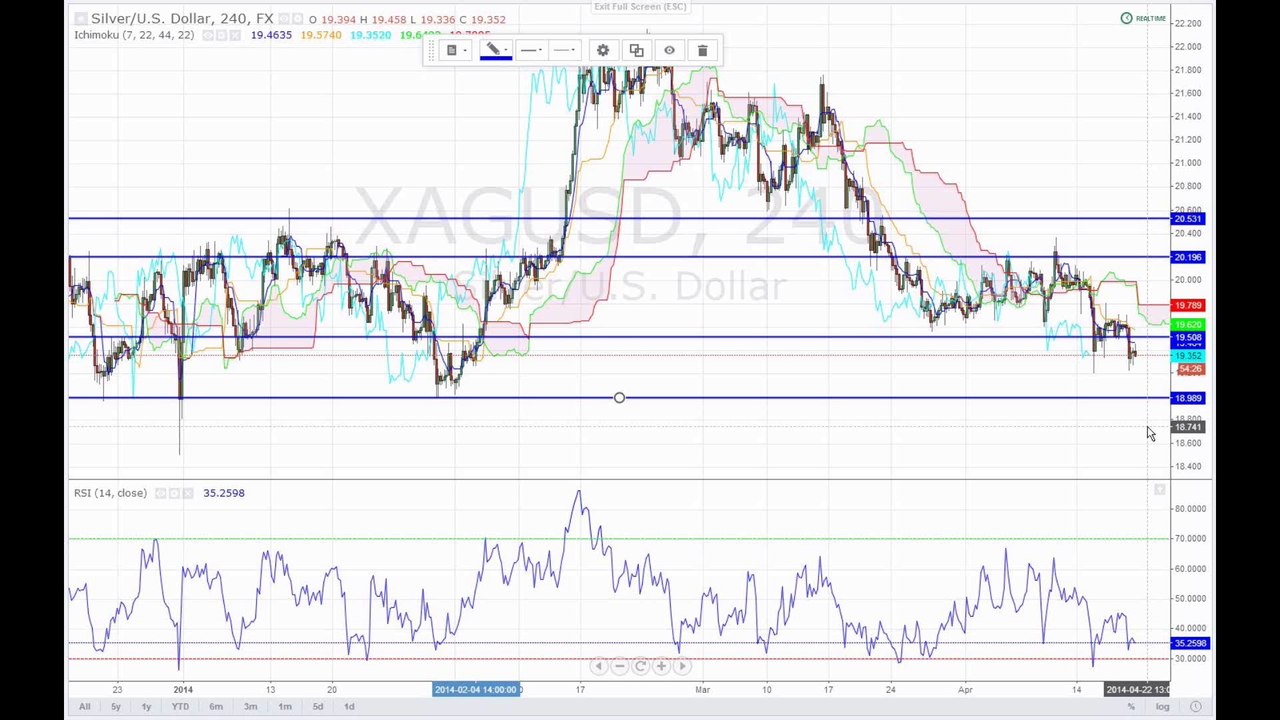Collapse the symbol legend arrow beside title
1280x720 pixels.
click(x=81, y=19)
